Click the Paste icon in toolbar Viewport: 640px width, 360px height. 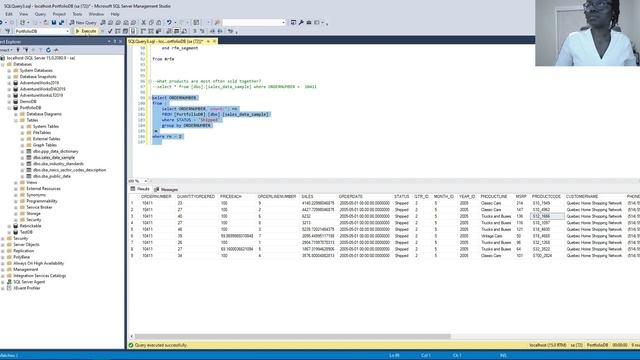[158, 22]
